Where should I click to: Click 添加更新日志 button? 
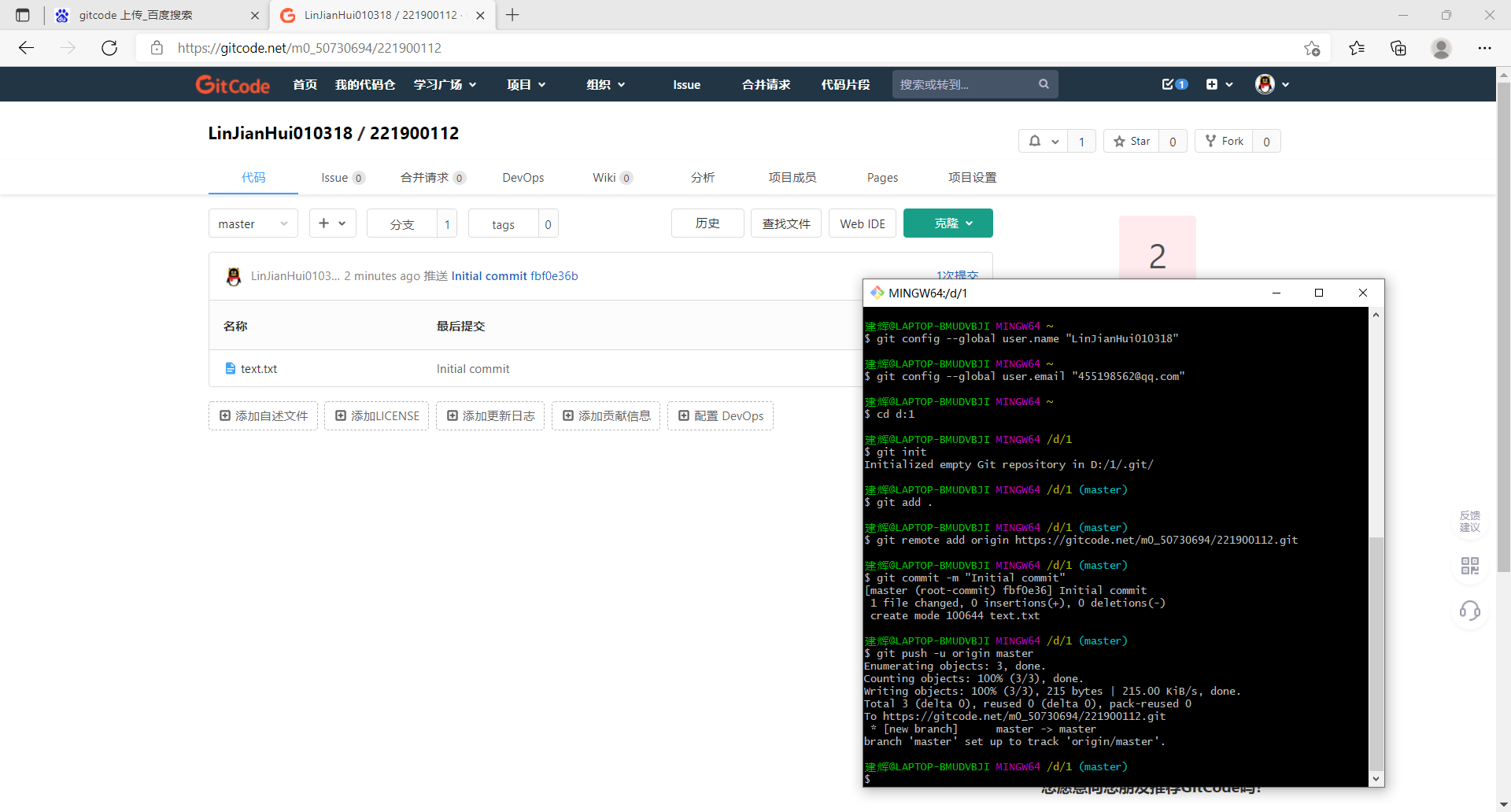click(490, 415)
